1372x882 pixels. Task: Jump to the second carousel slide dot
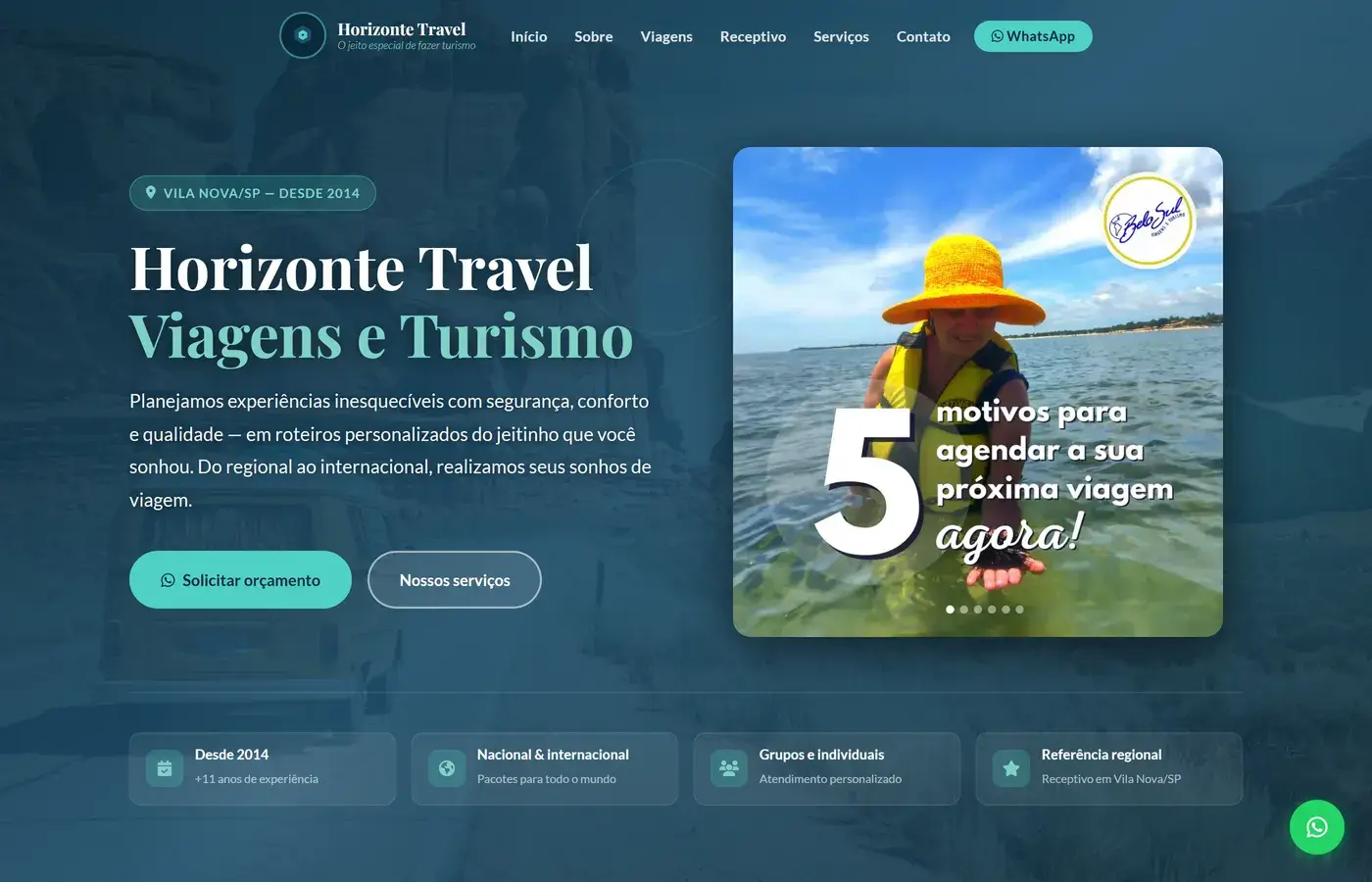click(964, 610)
